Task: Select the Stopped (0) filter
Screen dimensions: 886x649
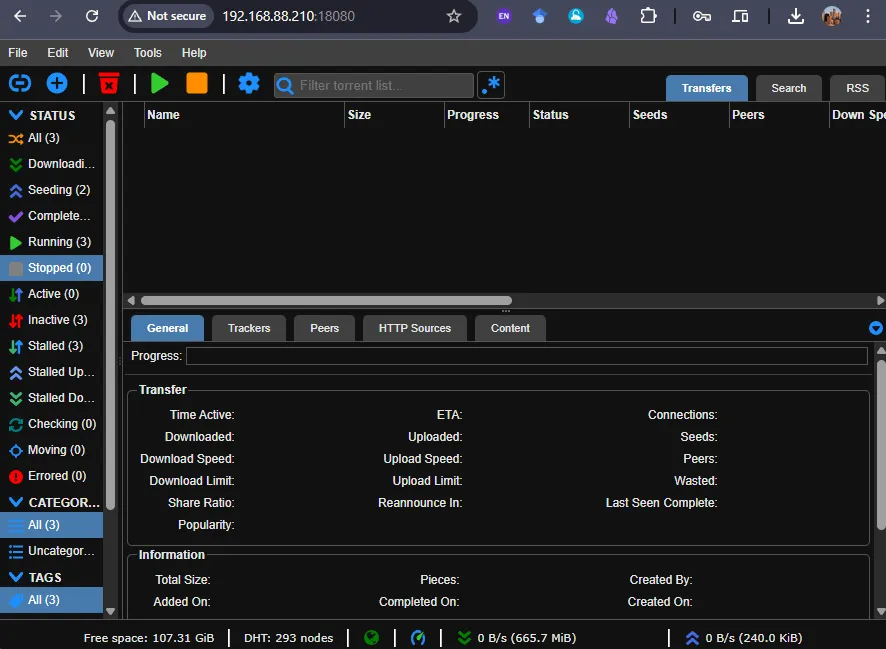Action: tap(51, 268)
